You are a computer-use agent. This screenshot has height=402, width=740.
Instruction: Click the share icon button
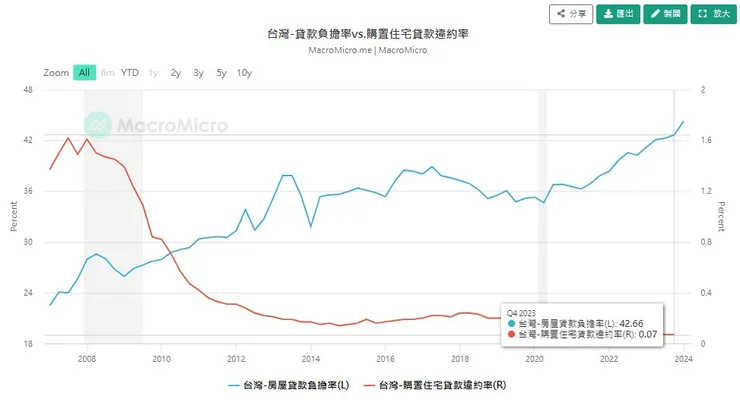[570, 14]
